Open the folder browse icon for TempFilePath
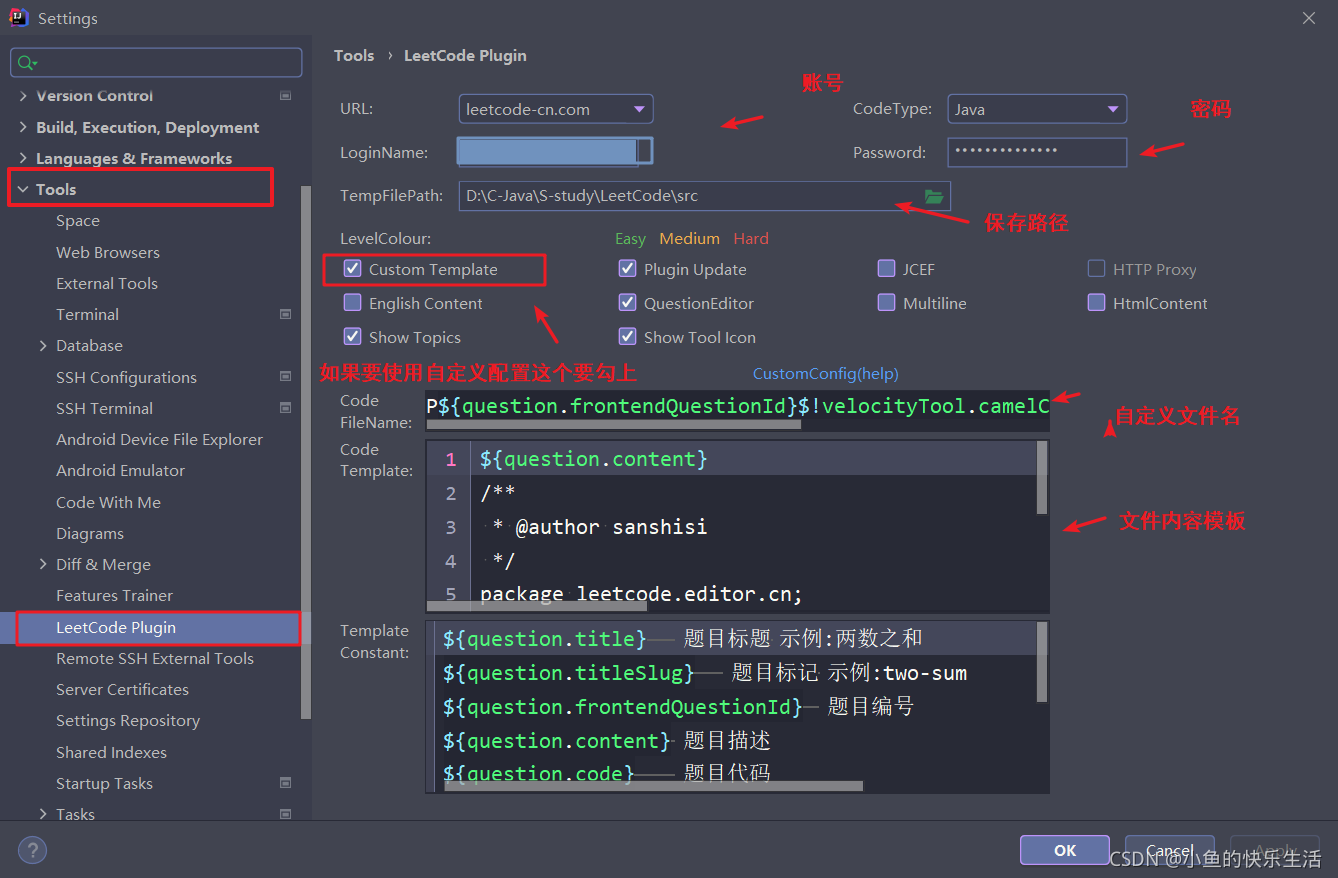This screenshot has width=1338, height=878. [934, 197]
